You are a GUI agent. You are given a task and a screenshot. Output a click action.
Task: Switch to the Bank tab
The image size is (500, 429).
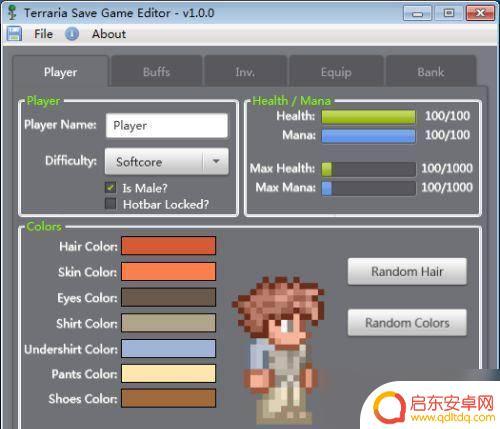coord(431,72)
